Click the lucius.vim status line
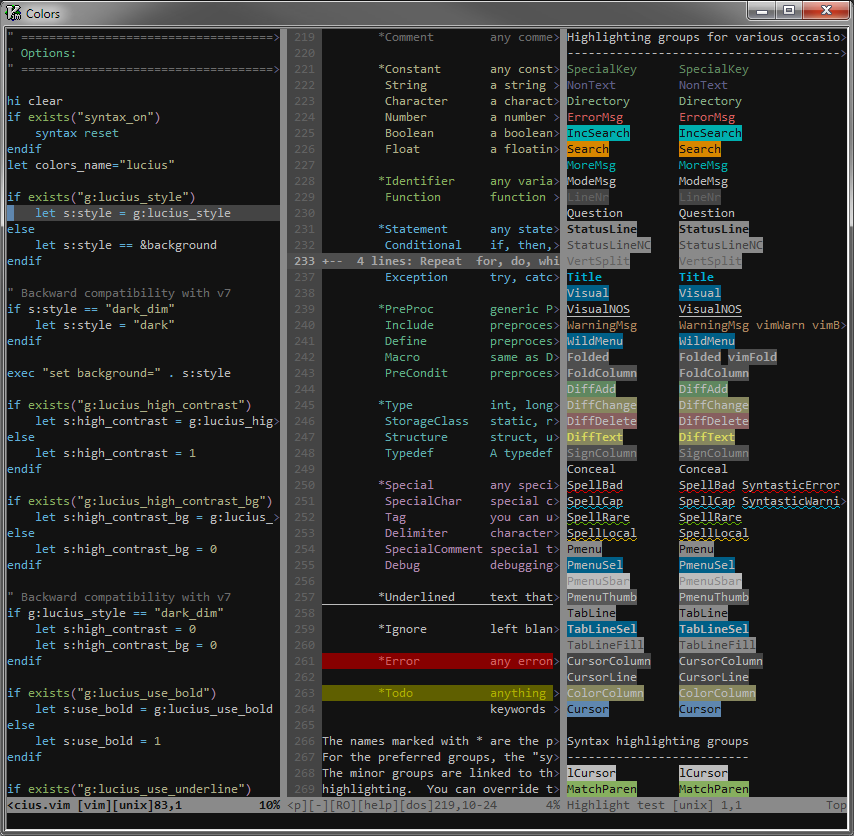Image resolution: width=854 pixels, height=836 pixels. pos(140,805)
